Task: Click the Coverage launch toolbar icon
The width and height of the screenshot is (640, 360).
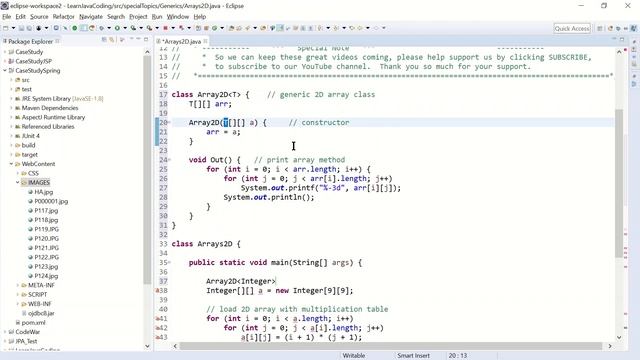Action: pos(133,28)
